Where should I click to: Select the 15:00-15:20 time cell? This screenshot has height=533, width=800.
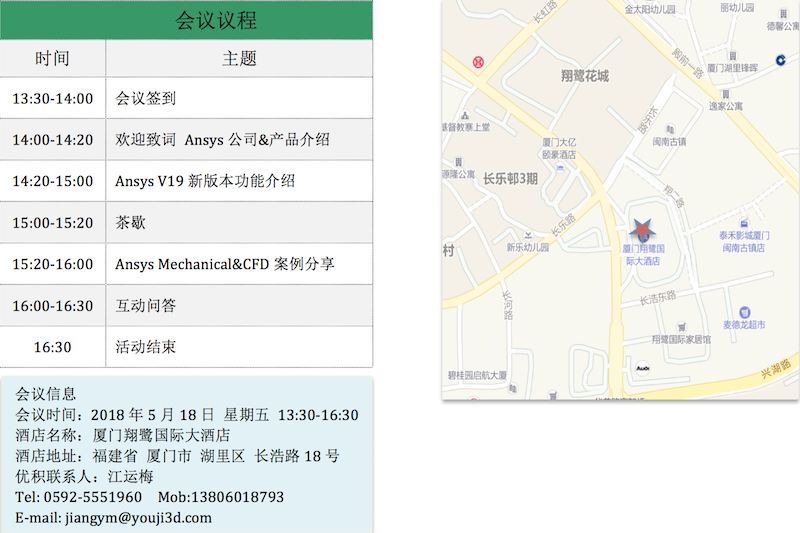point(53,222)
